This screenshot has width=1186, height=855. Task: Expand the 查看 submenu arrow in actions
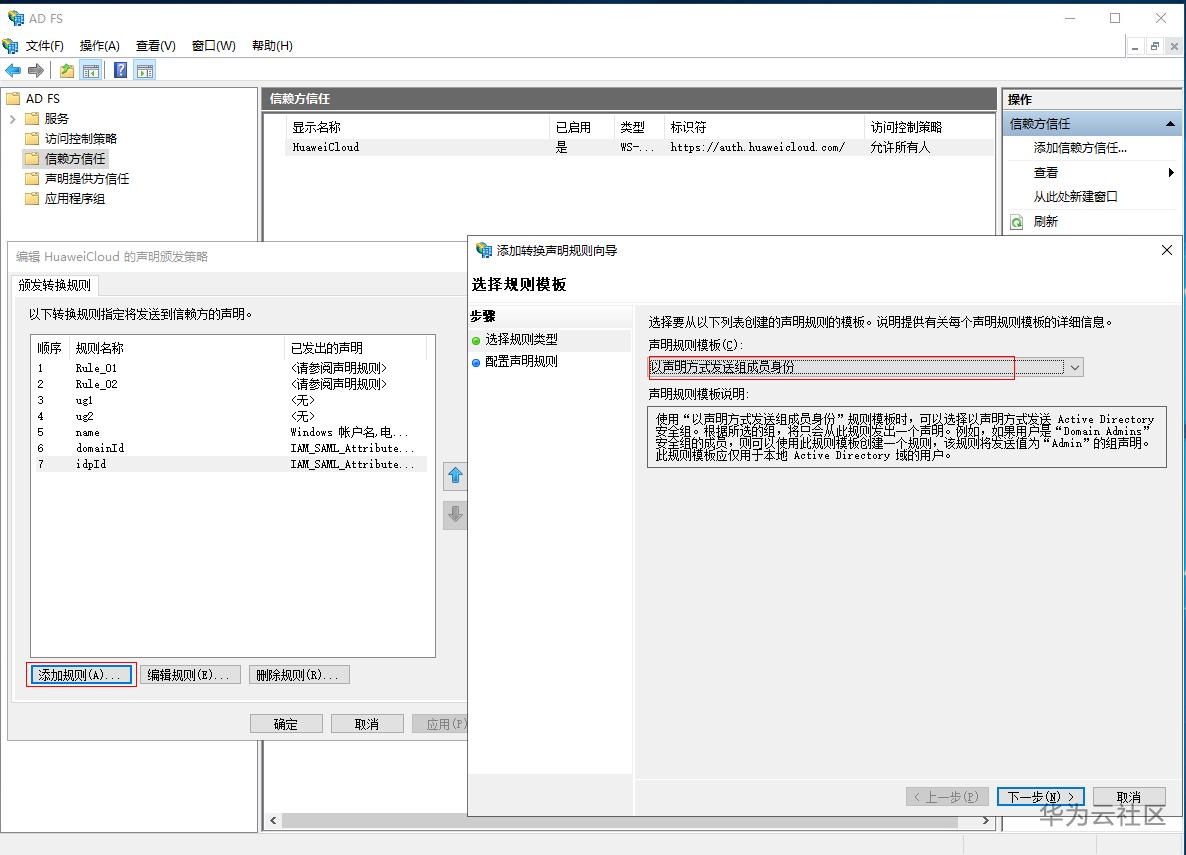coord(1170,173)
